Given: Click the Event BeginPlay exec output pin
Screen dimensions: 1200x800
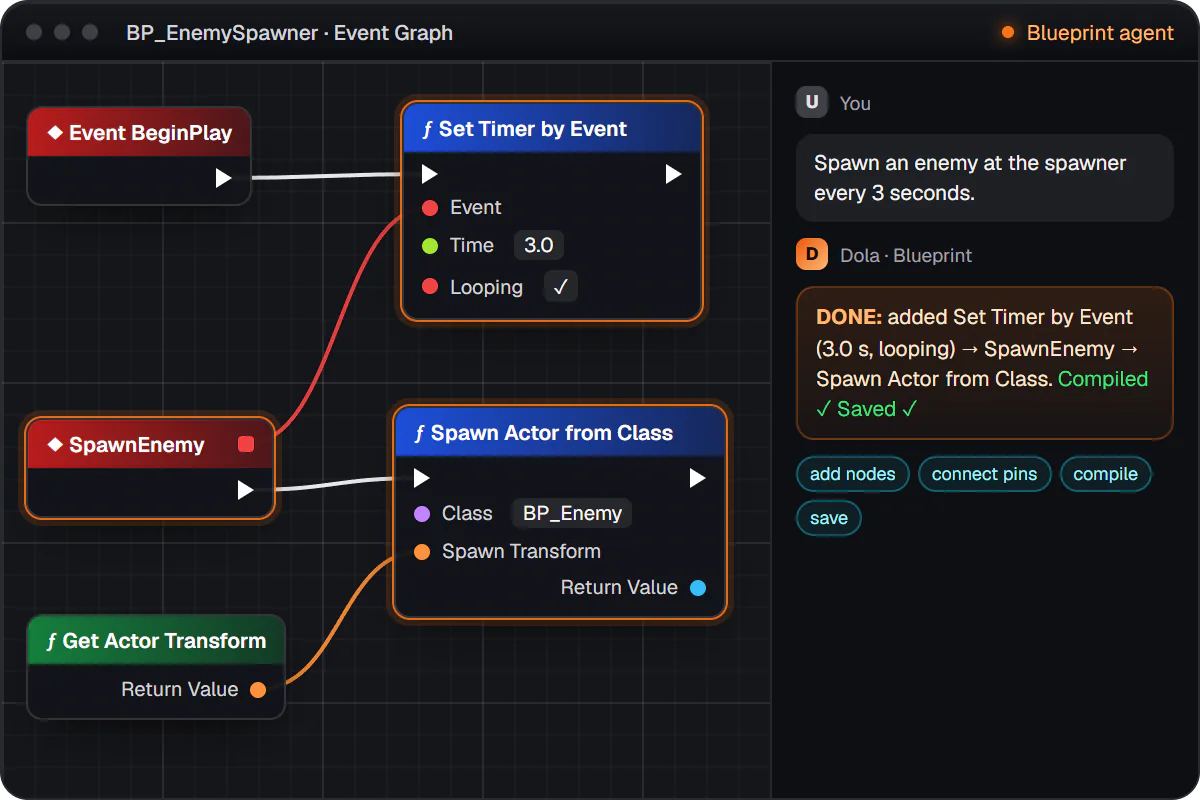Looking at the screenshot, I should click(x=223, y=178).
